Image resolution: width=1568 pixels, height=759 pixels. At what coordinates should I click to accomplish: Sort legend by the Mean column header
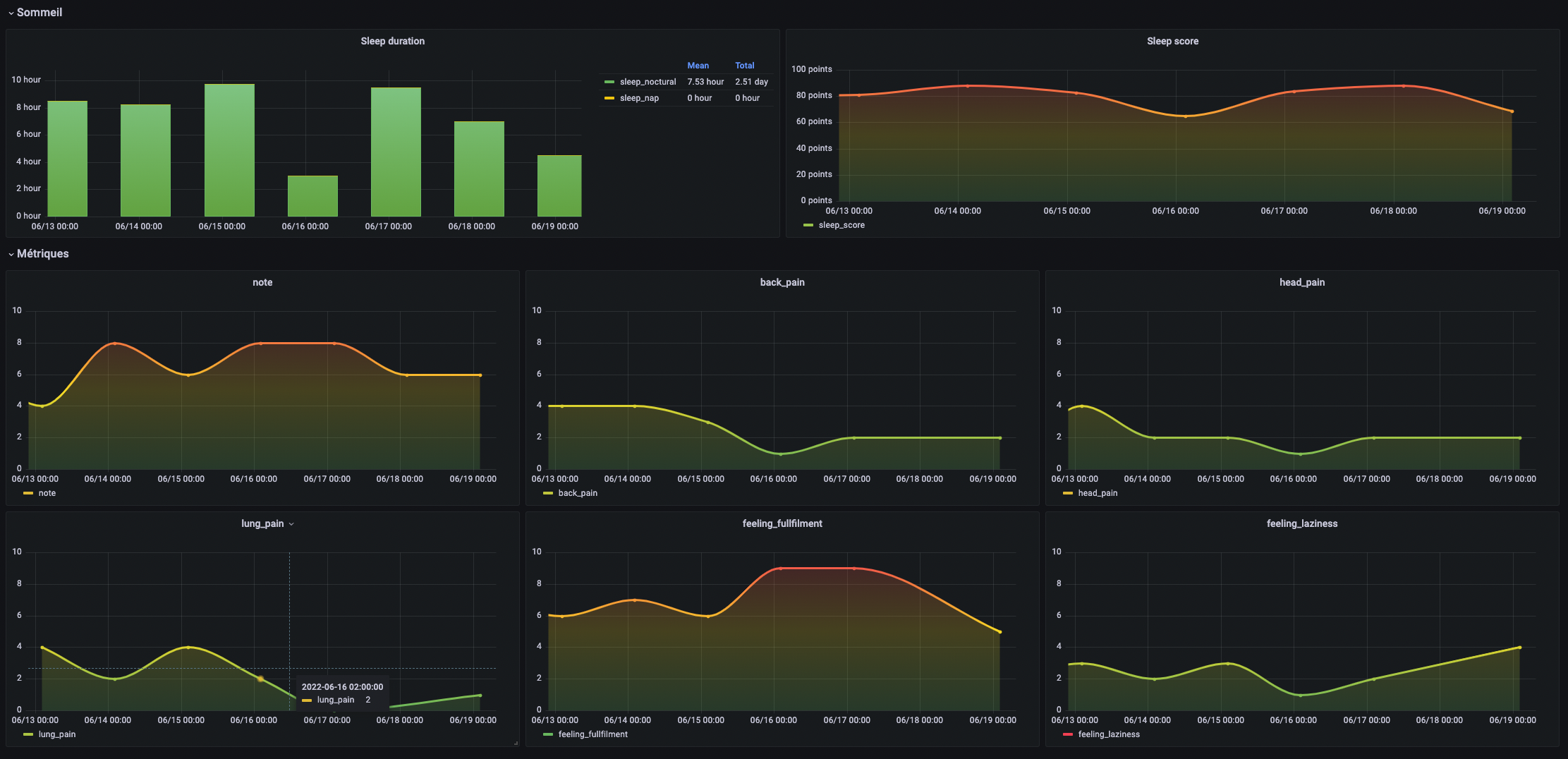[698, 66]
